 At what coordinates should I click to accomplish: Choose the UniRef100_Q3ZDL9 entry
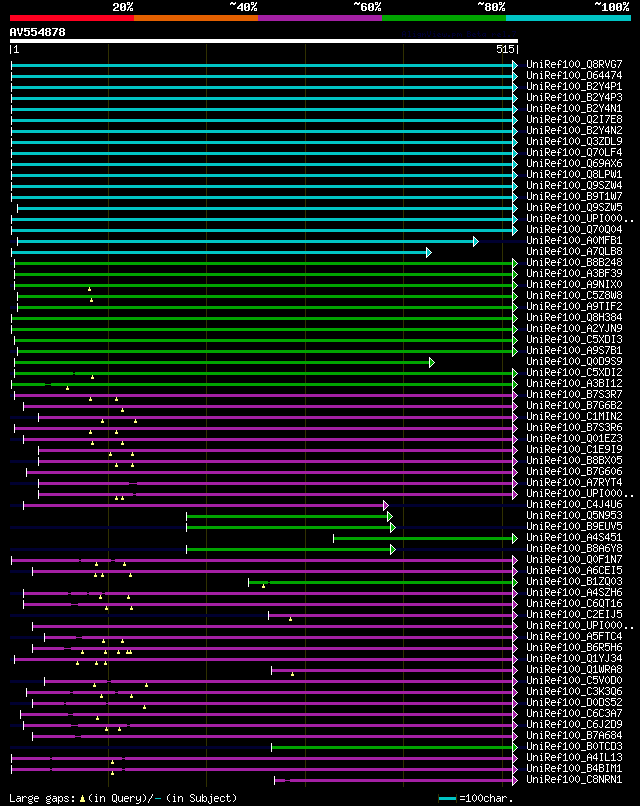574,141
